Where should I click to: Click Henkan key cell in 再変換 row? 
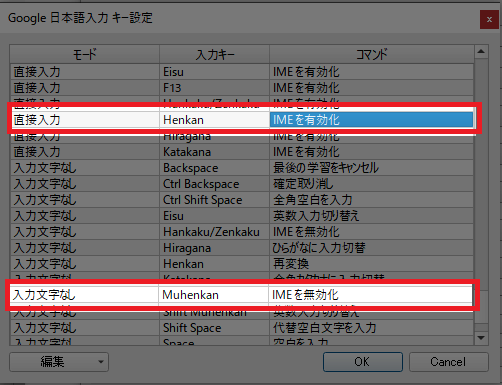[214, 264]
